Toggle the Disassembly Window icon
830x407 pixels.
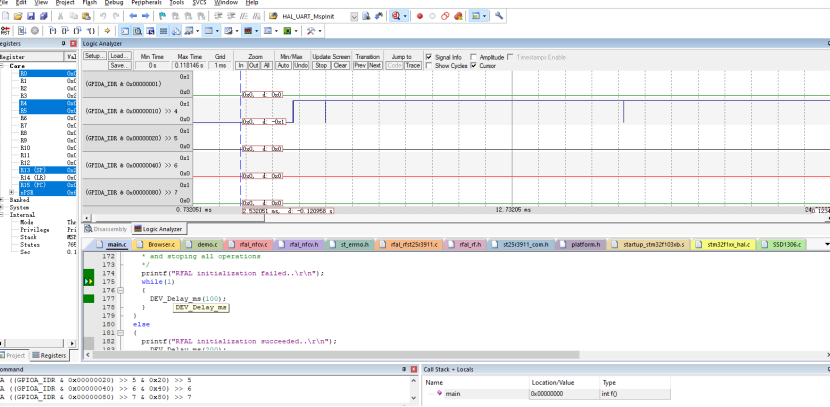tap(137, 31)
